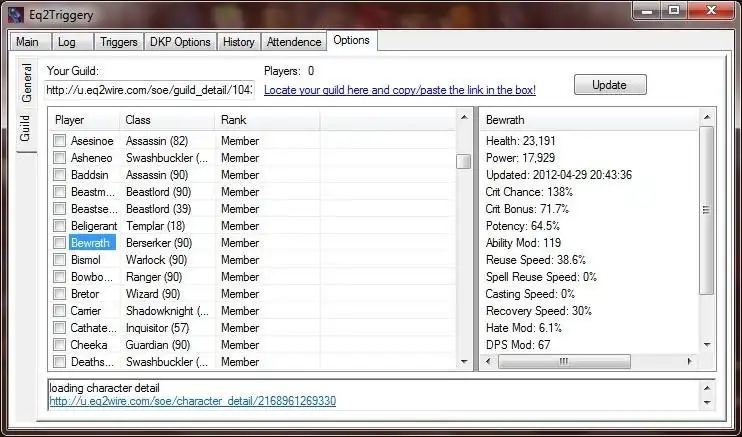Tick the Baddsin player checkbox
Viewport: 742px width, 437px height.
pos(60,175)
